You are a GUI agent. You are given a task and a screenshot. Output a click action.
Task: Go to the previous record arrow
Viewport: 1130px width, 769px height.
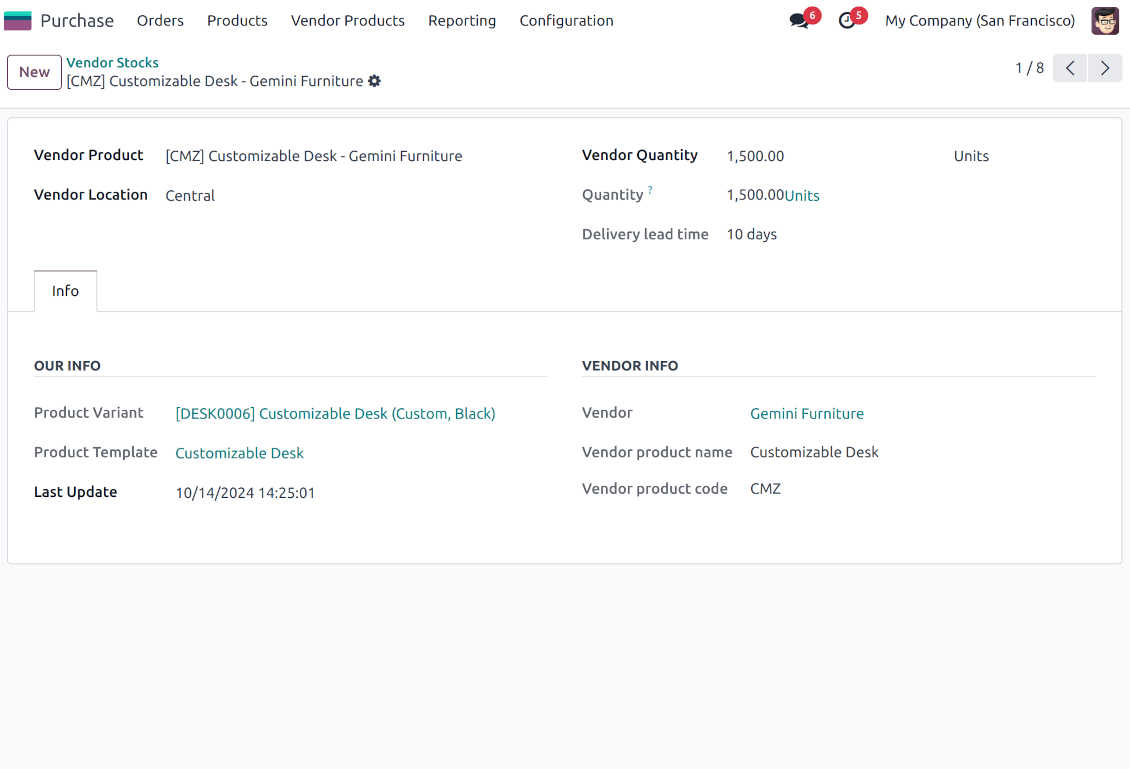[x=1069, y=67]
